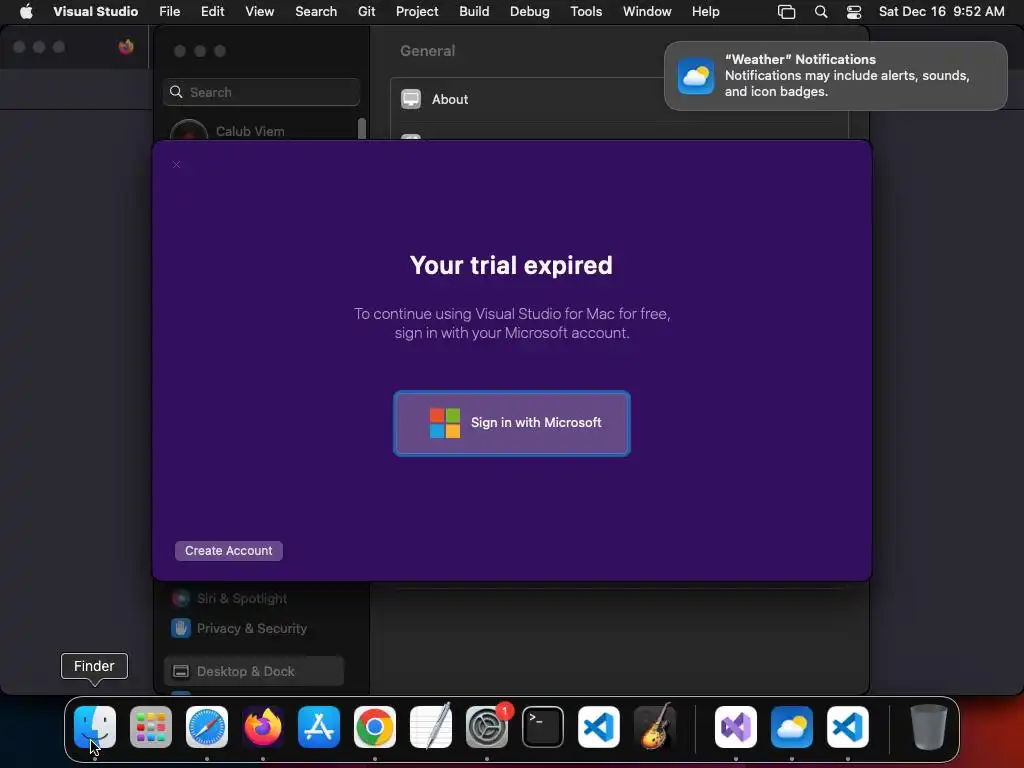This screenshot has width=1024, height=768.
Task: Open Launchpad in the dock
Action: click(151, 727)
